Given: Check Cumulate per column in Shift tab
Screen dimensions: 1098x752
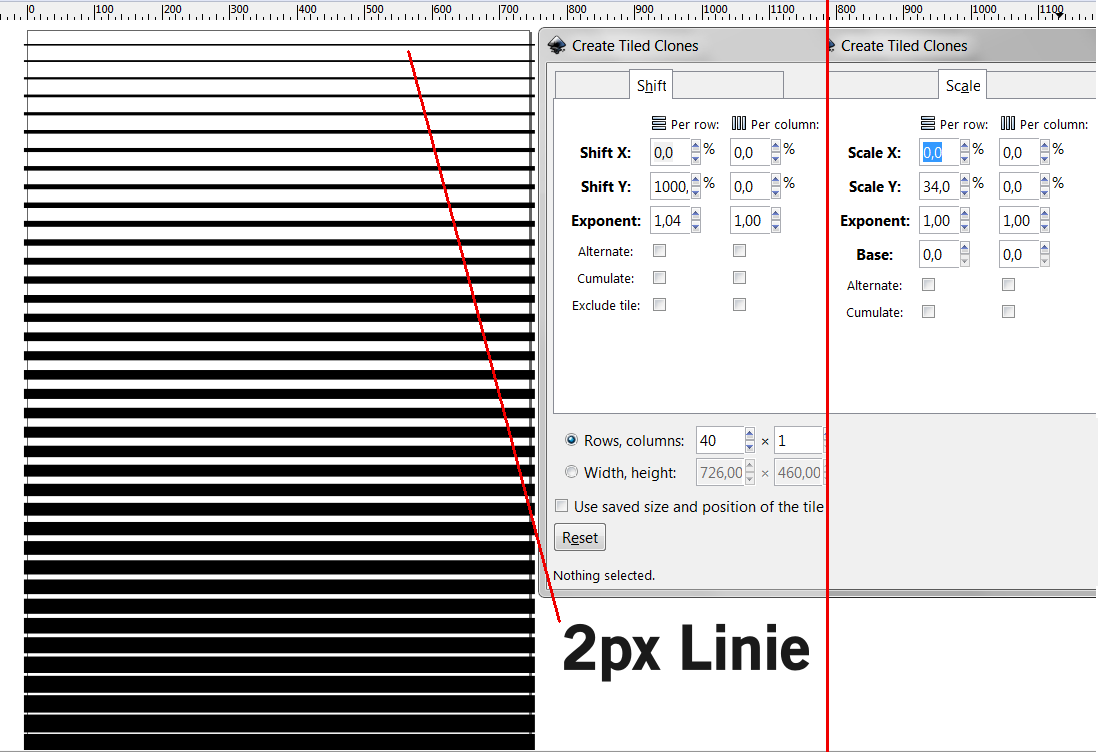Looking at the screenshot, I should 739,277.
